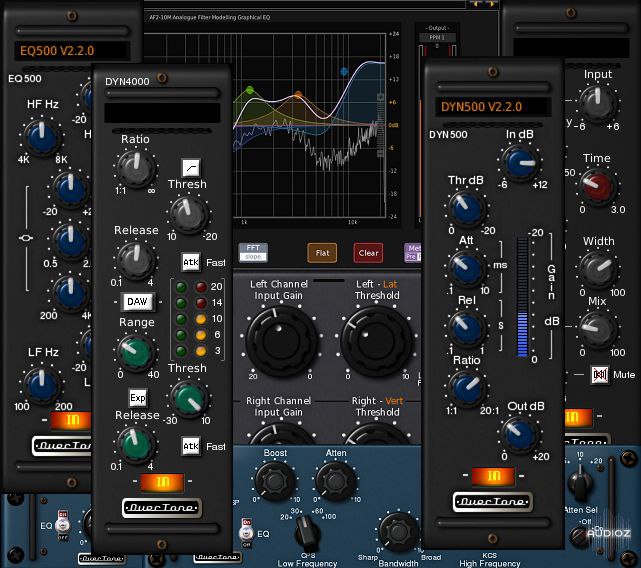Click the Input knob on right panel
The width and height of the screenshot is (641, 568).
tap(598, 103)
